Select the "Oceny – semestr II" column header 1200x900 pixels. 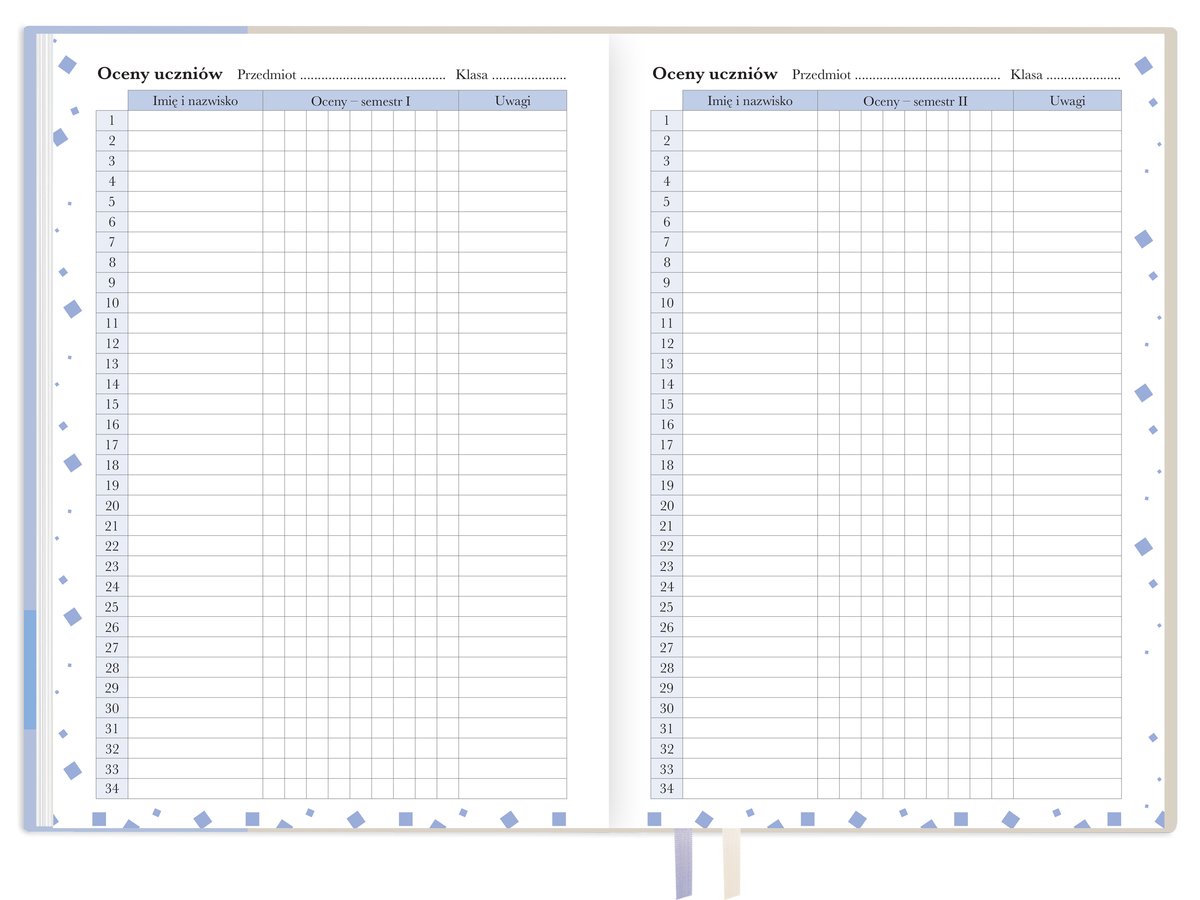pos(915,101)
